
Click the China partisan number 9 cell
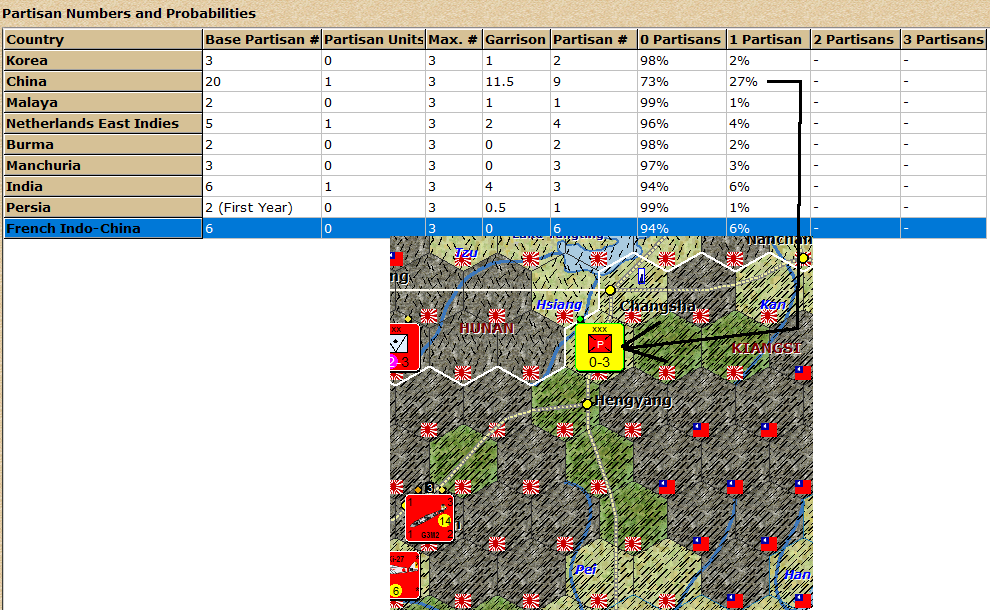[x=593, y=81]
